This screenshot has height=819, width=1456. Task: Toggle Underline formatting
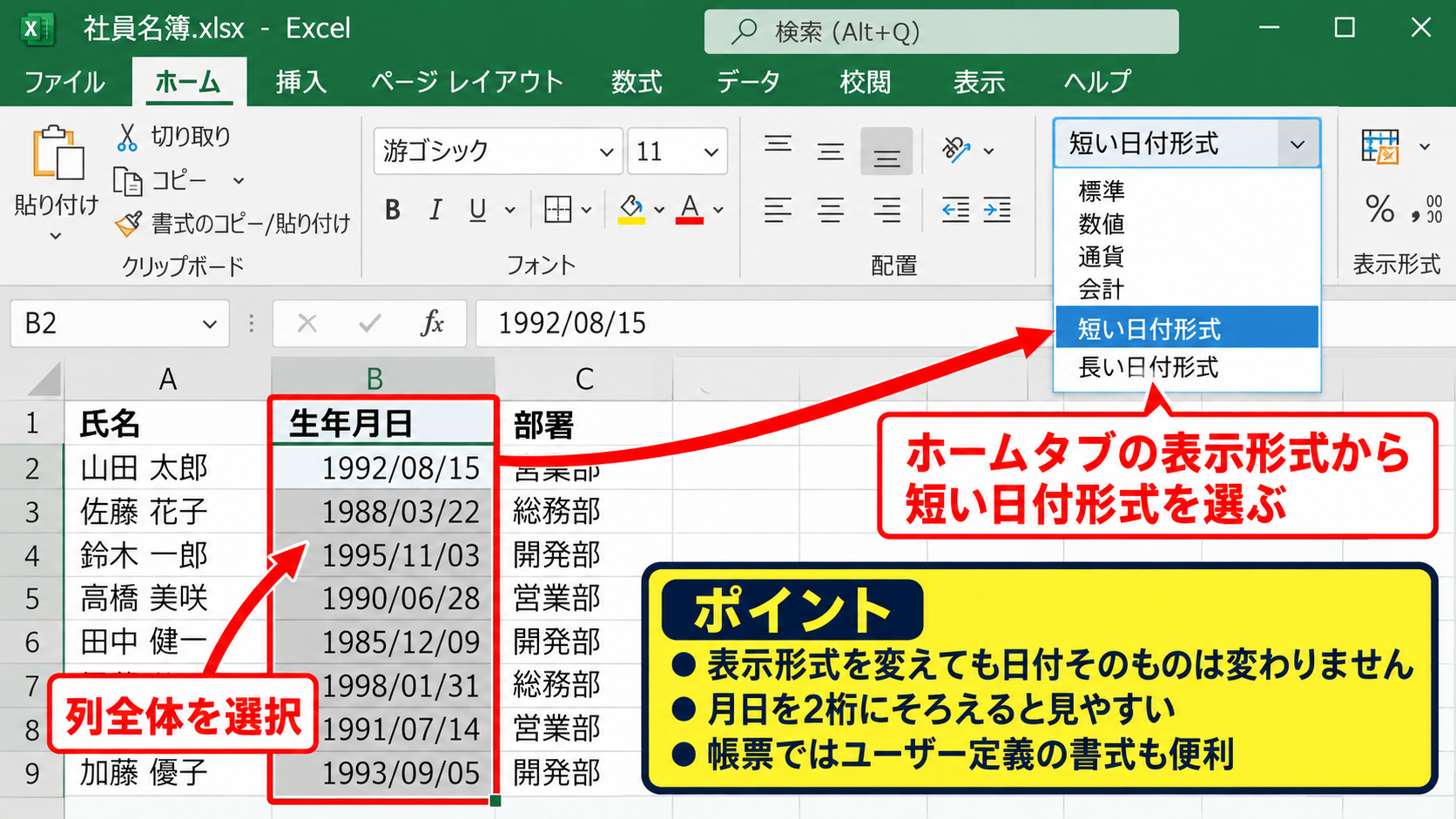(477, 210)
